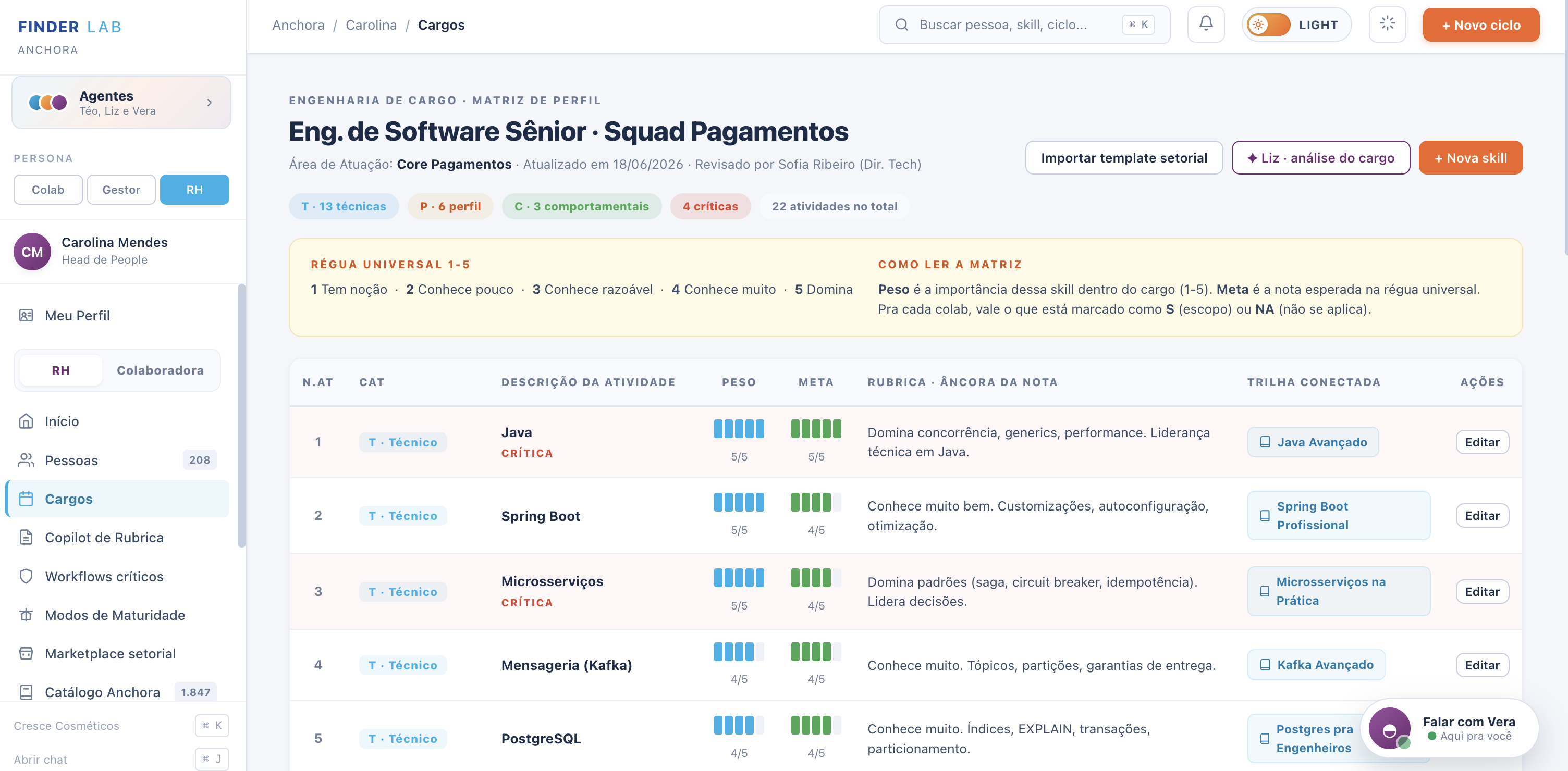The width and height of the screenshot is (1568, 771).
Task: Open Modos de Maturidade menu item
Action: pyautogui.click(x=118, y=615)
